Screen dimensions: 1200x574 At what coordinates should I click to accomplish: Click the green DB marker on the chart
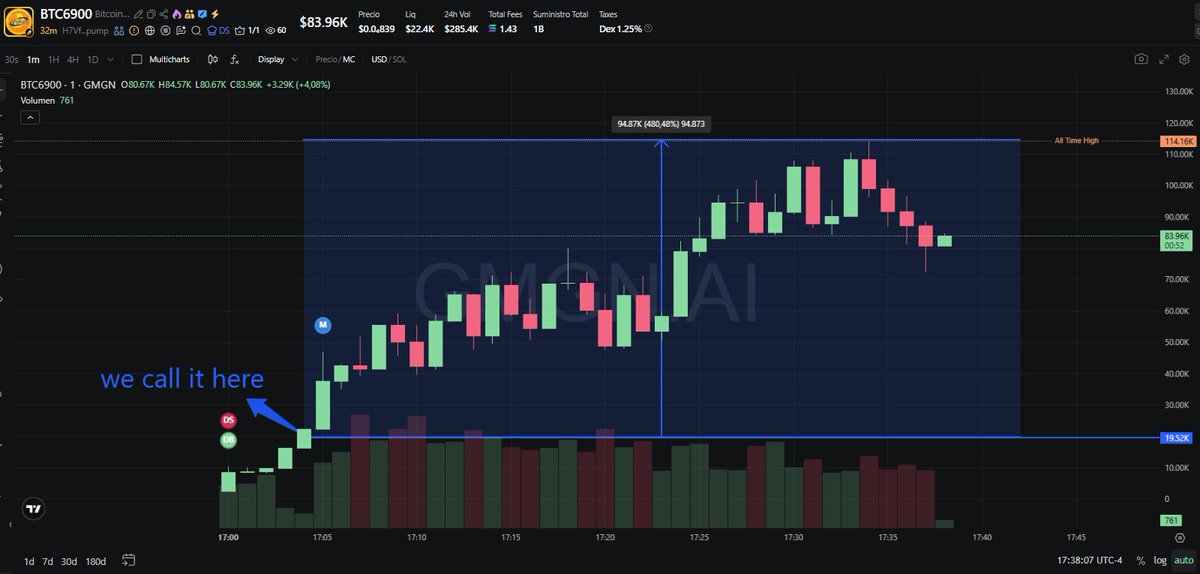pyautogui.click(x=229, y=440)
